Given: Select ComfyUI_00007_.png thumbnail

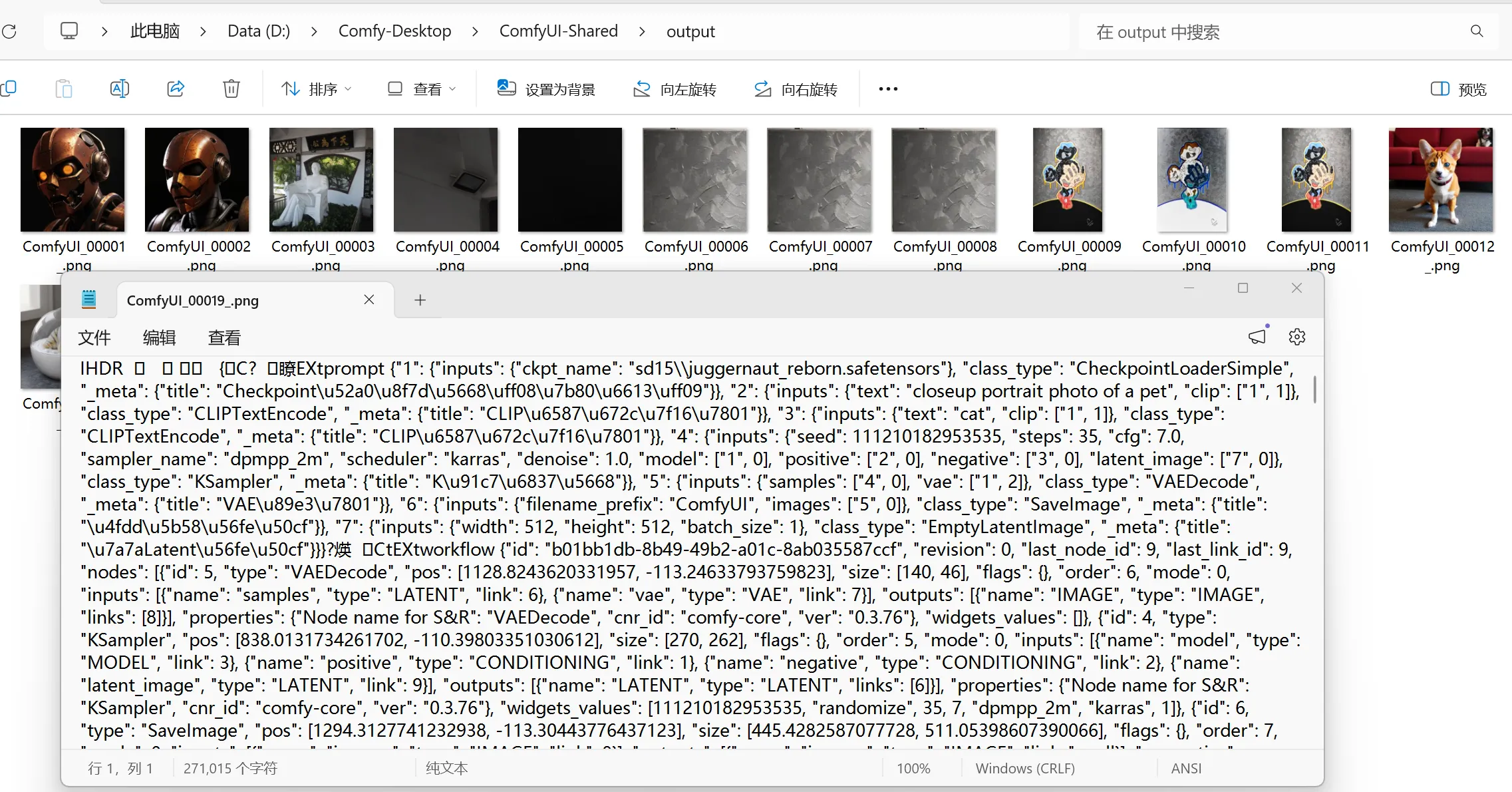Looking at the screenshot, I should click(819, 180).
